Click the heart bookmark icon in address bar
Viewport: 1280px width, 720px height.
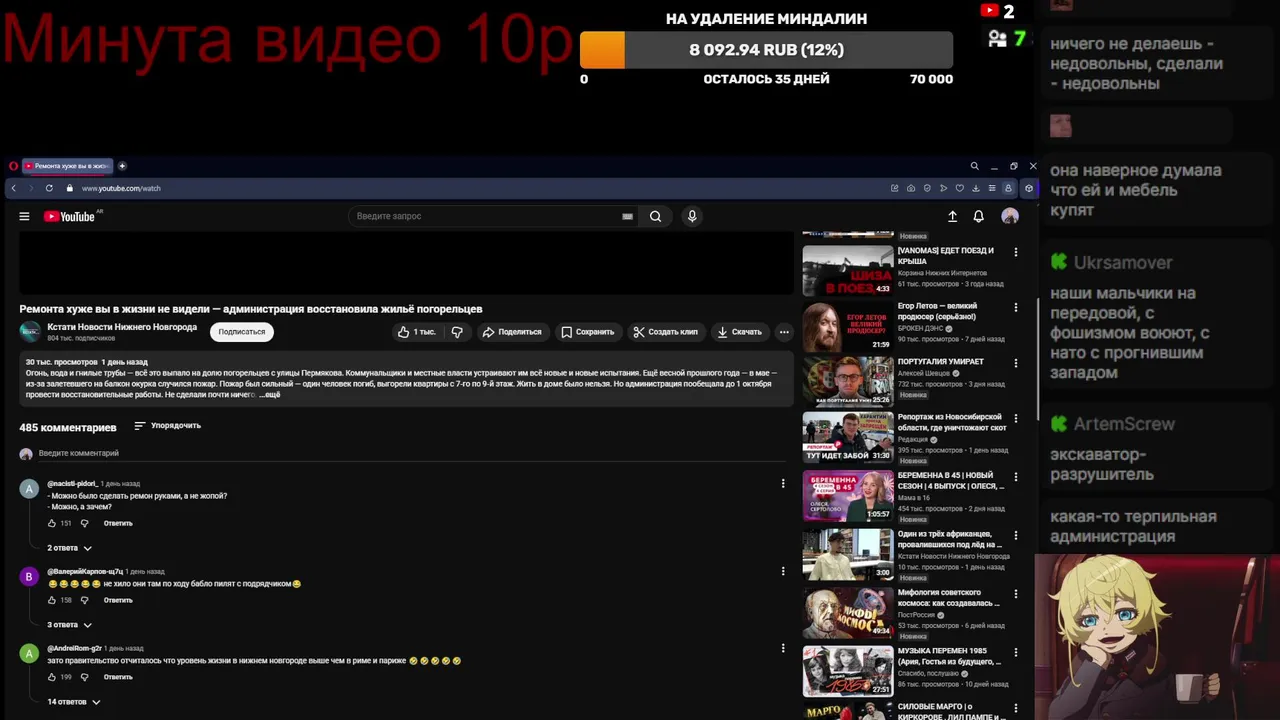point(960,188)
